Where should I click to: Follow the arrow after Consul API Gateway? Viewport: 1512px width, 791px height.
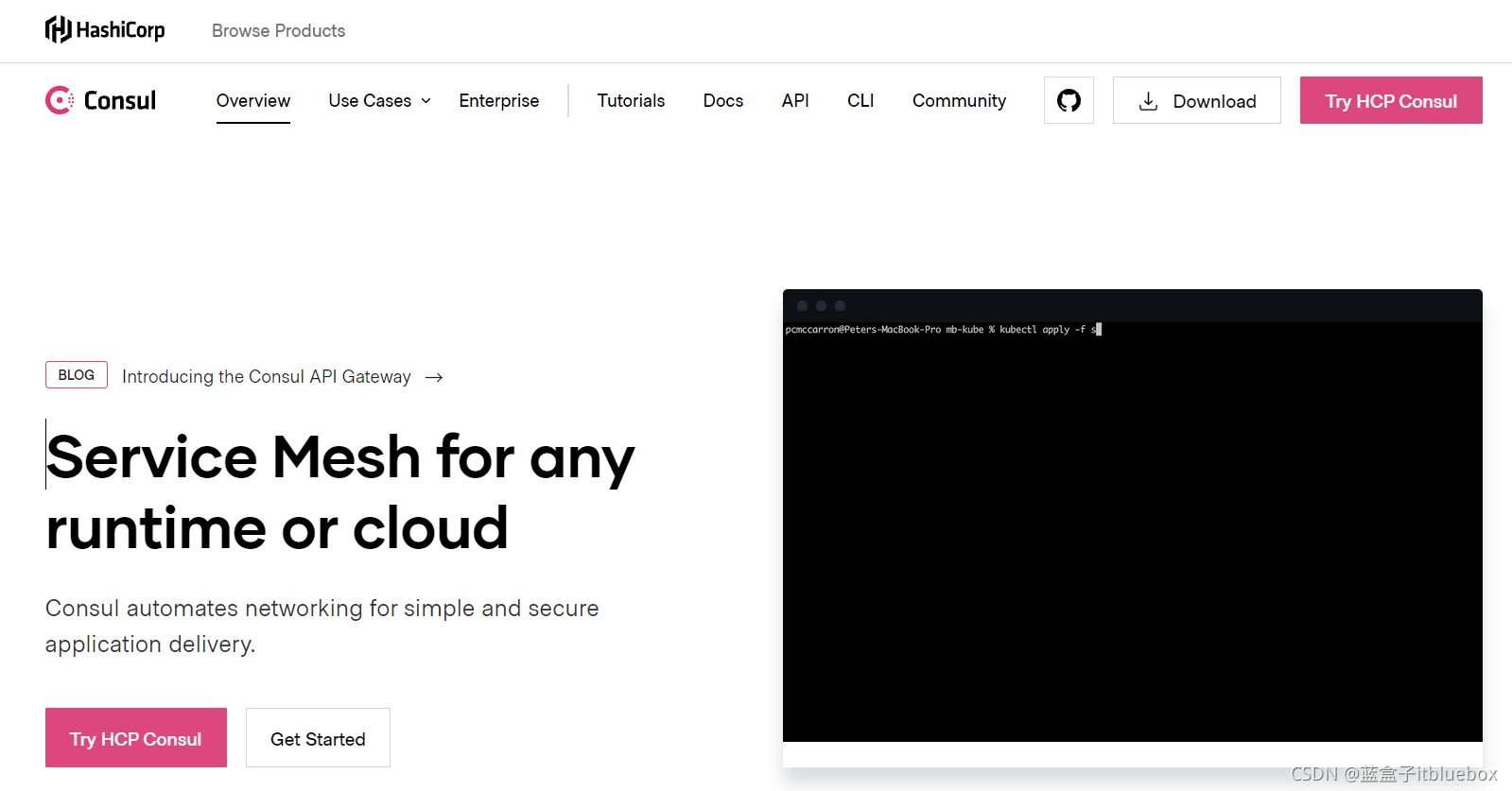point(434,377)
